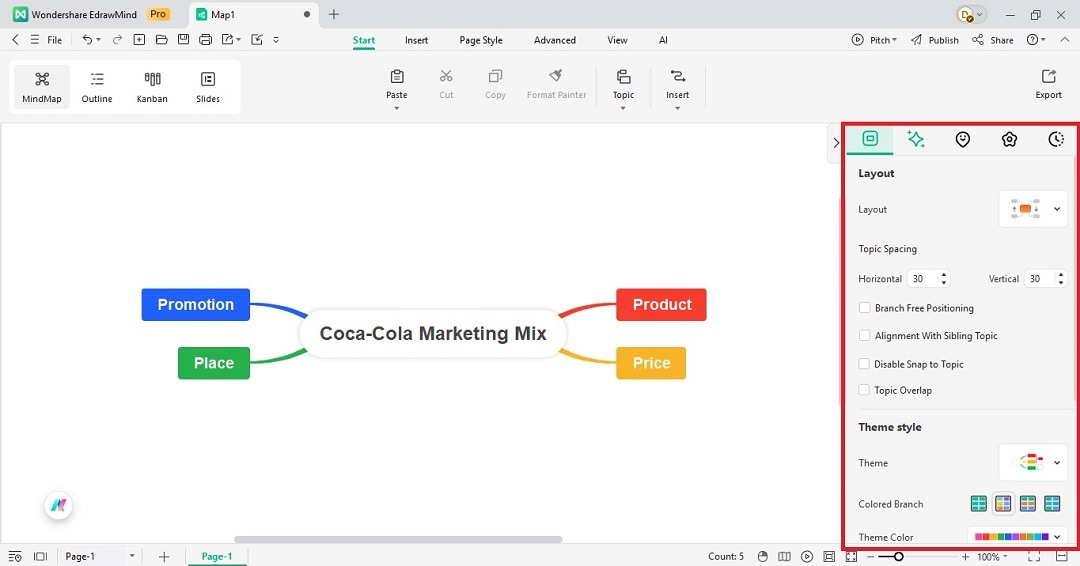1080x566 pixels.
Task: Open the clipart badge panel tab
Action: 1009,139
